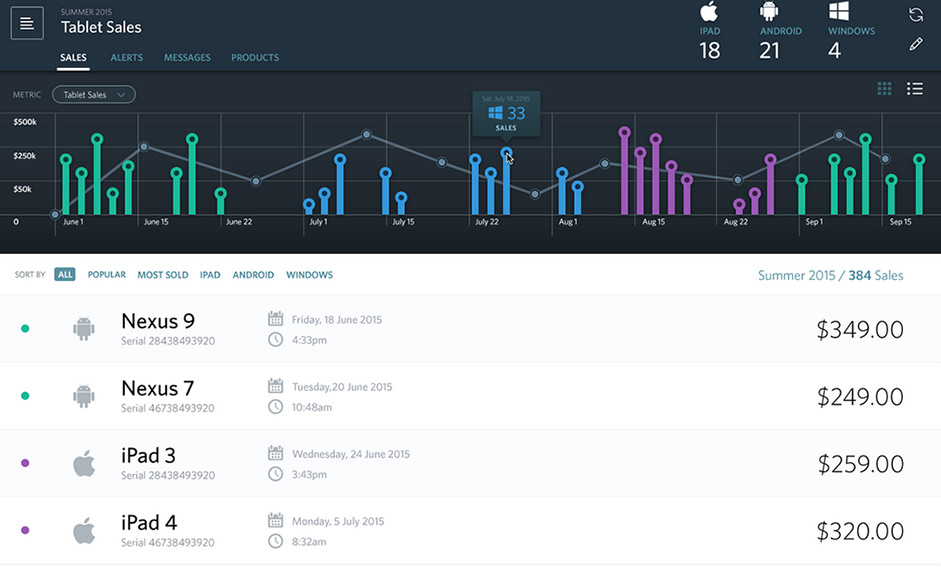
Task: Click the July 22 axis label
Action: coord(487,221)
